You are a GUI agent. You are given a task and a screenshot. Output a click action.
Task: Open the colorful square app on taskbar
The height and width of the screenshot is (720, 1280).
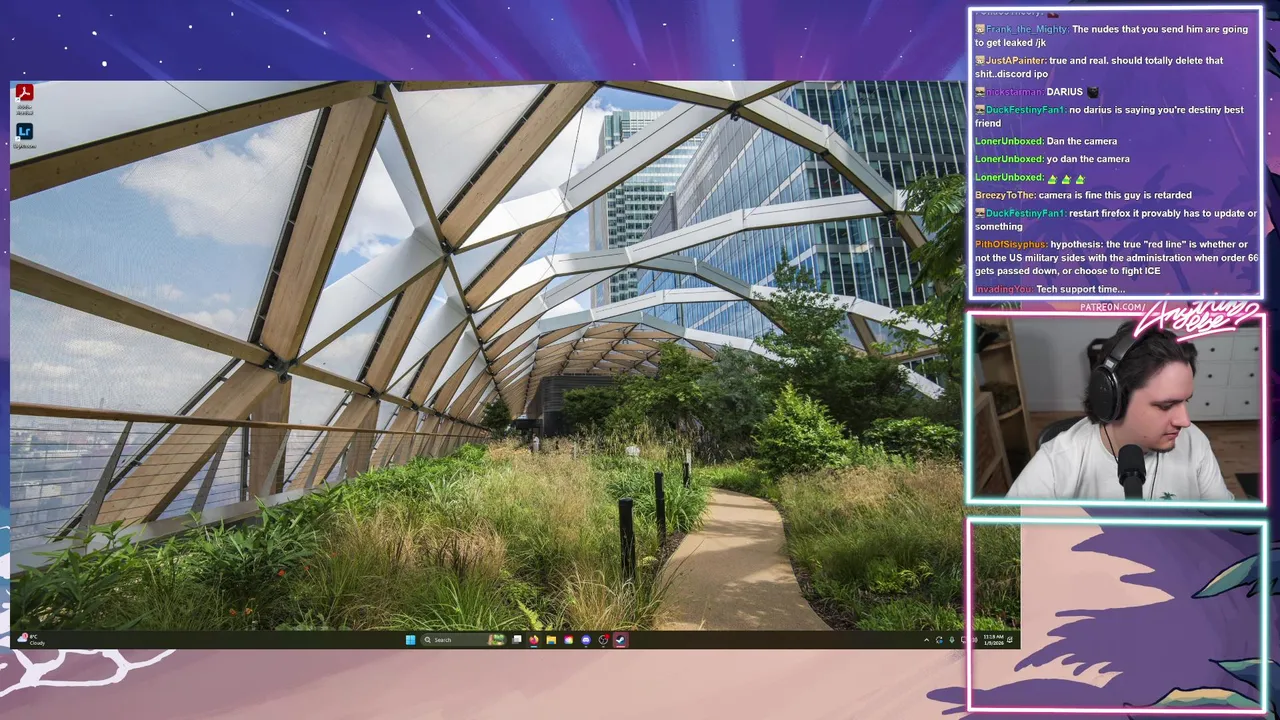[x=568, y=640]
